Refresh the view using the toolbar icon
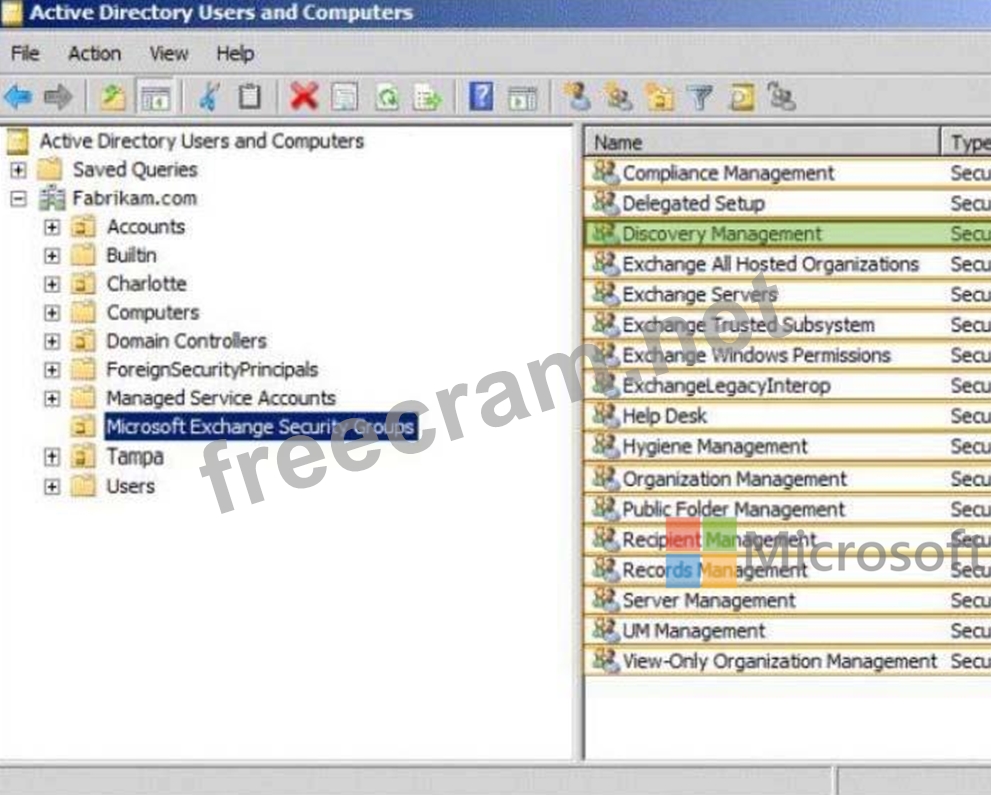This screenshot has height=795, width=991. click(387, 97)
